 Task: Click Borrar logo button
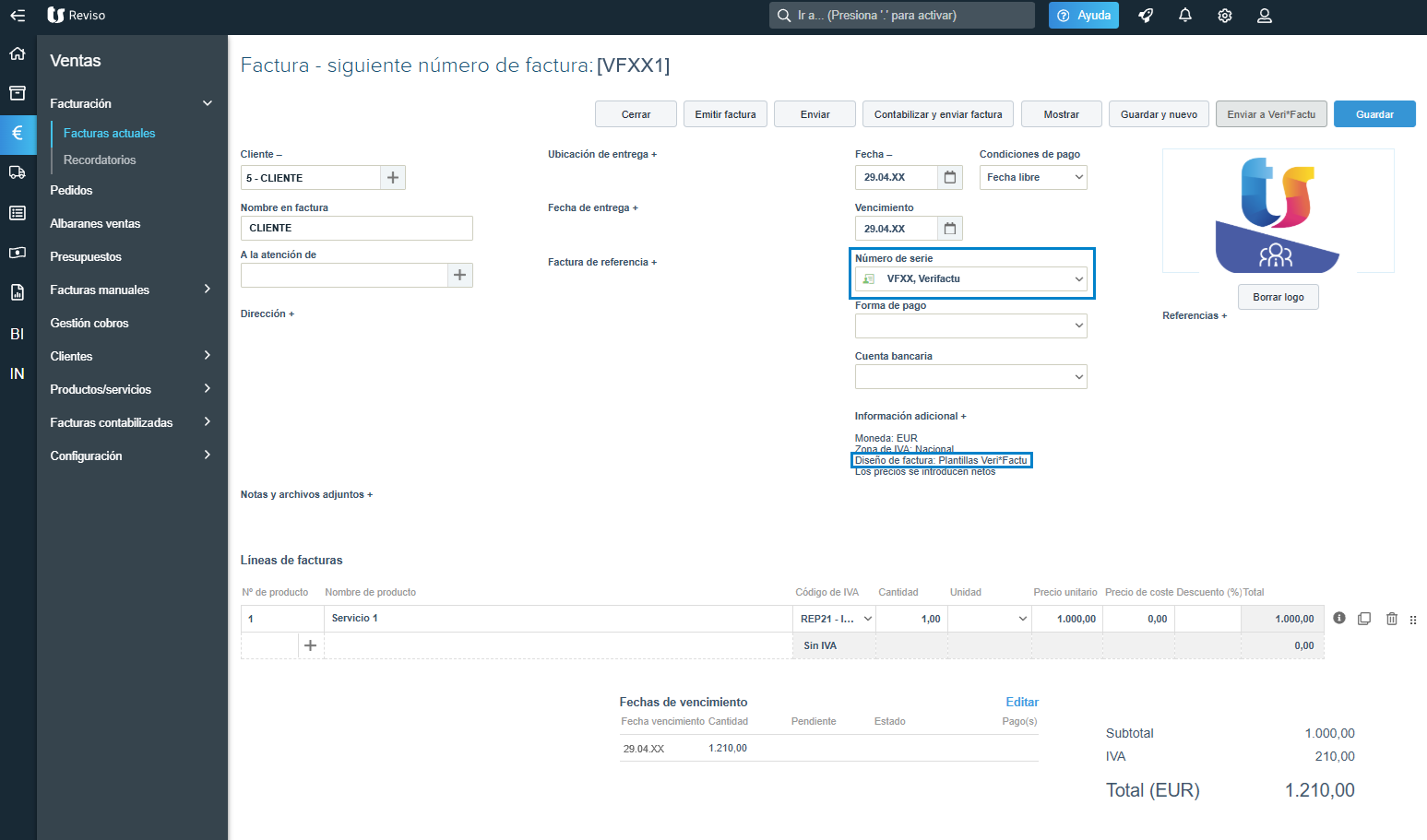click(x=1278, y=297)
